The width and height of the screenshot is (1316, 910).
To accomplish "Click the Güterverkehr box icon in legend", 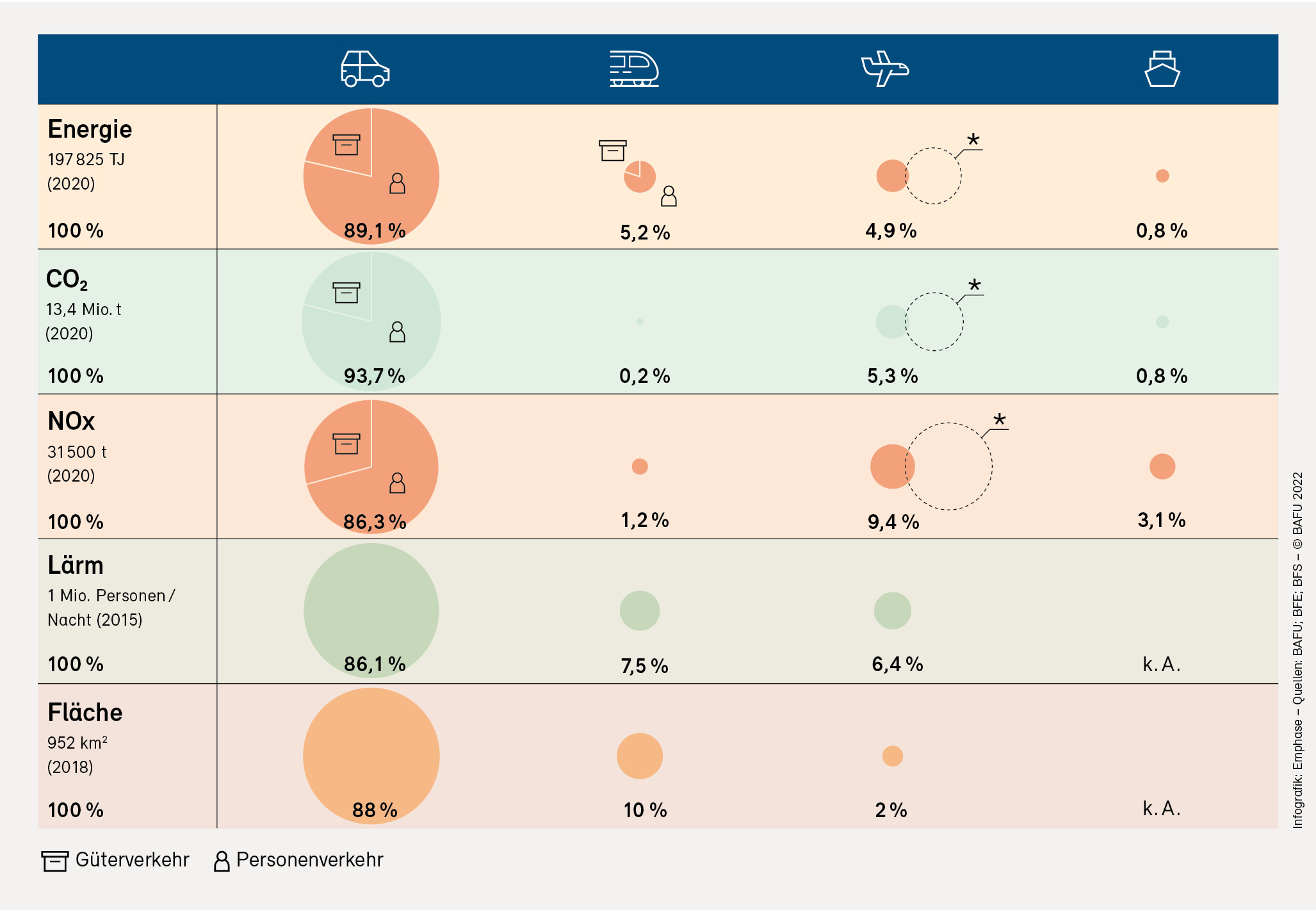I will tap(55, 861).
